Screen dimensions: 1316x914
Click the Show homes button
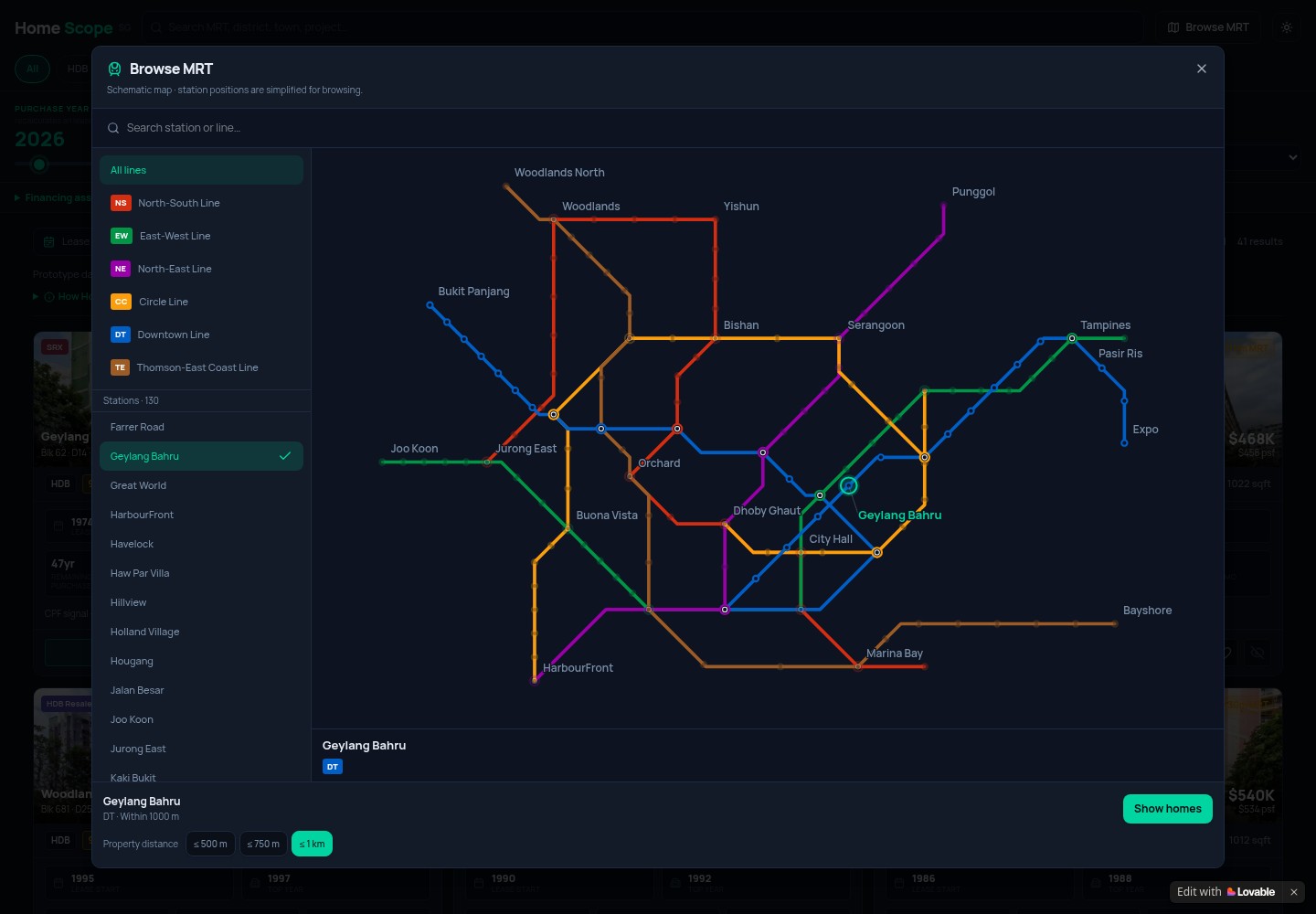[1167, 809]
